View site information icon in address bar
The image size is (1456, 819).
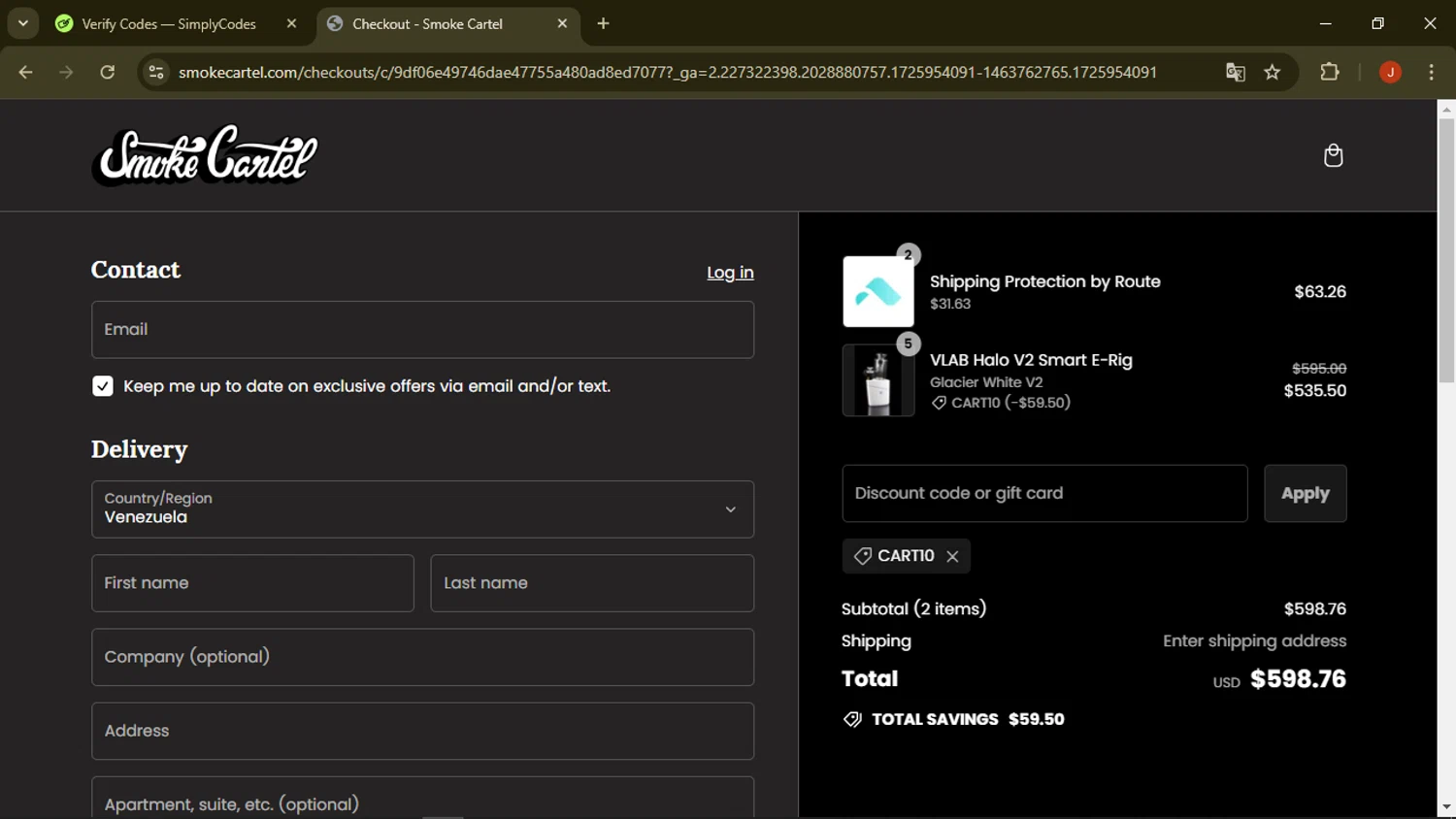156,73
